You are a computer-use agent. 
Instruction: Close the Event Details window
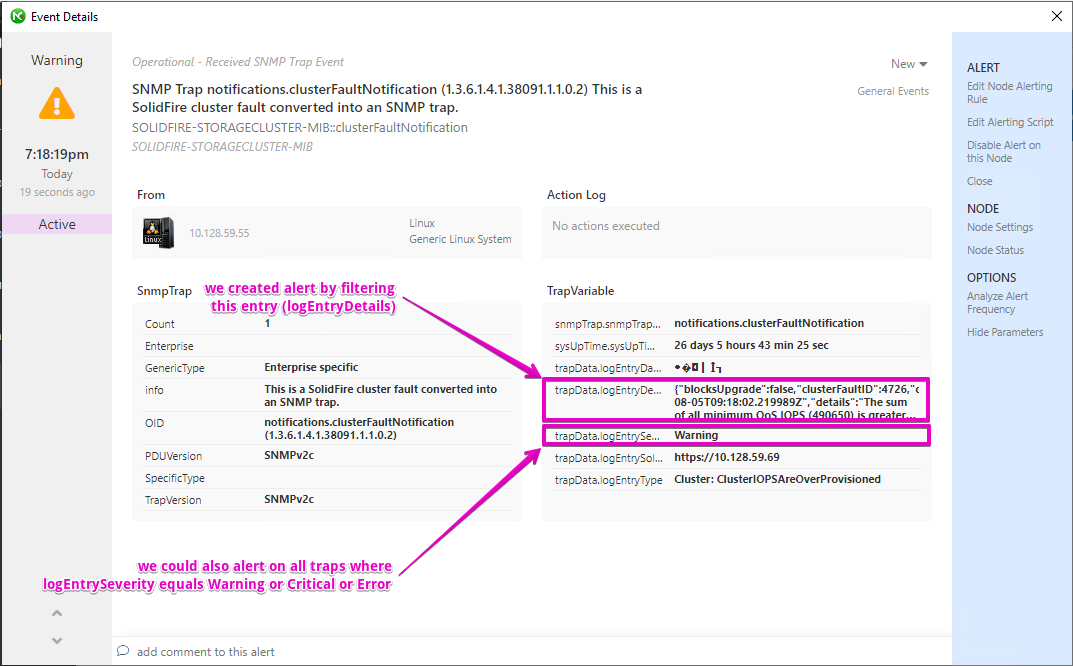click(x=1057, y=16)
